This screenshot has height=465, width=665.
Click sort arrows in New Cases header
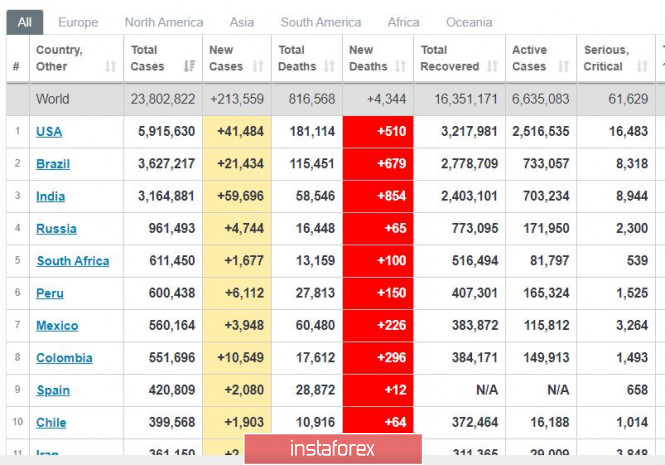tap(258, 67)
